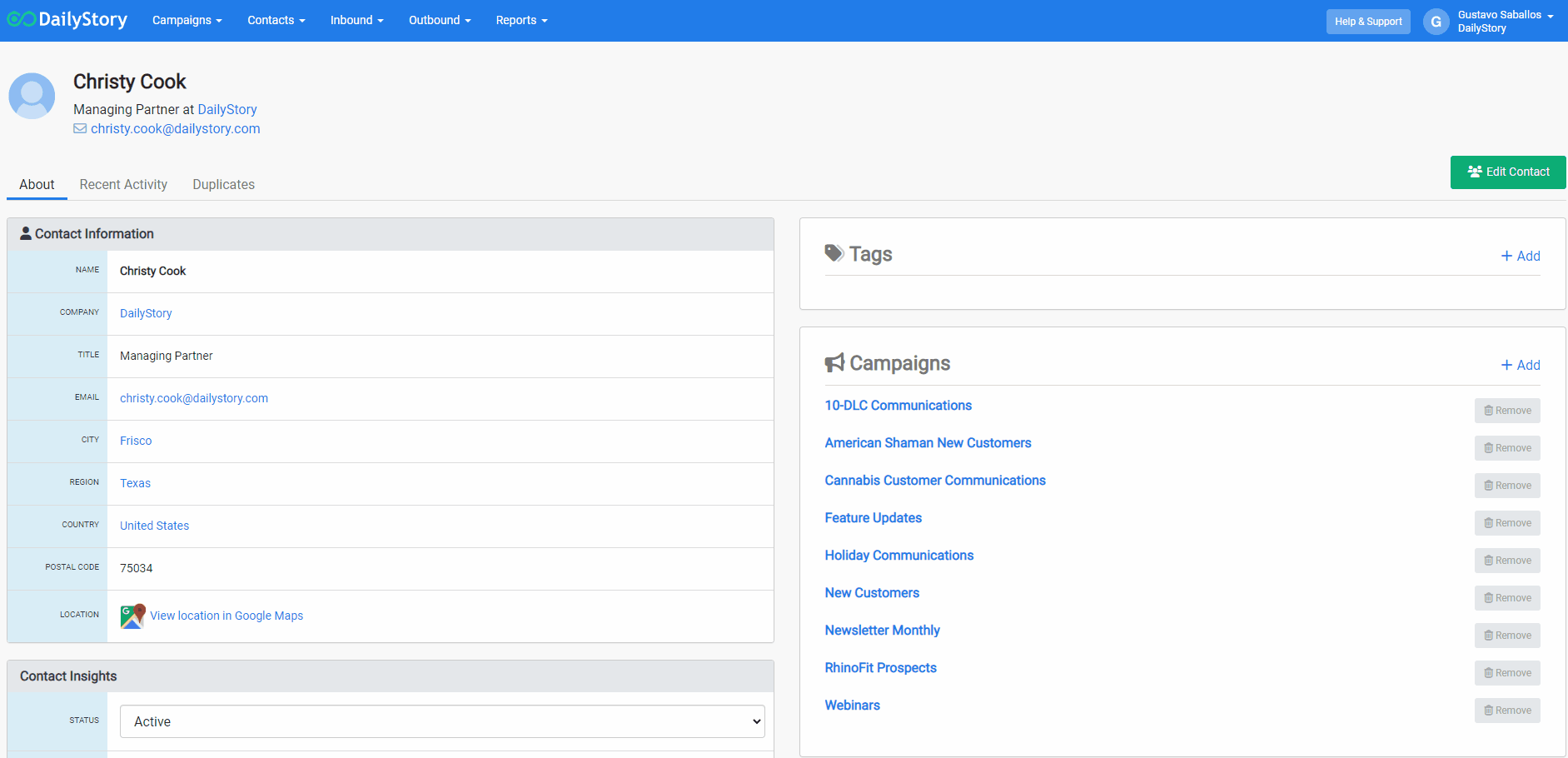1568x758 pixels.
Task: Open Cannabis Customer Communications link
Action: pyautogui.click(x=935, y=481)
